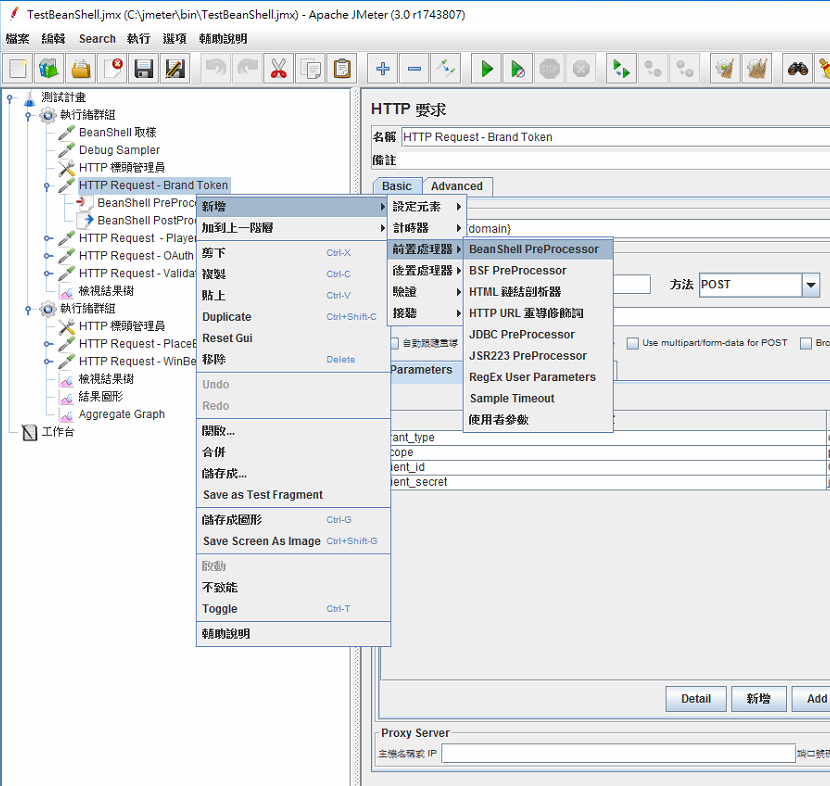Click the Clear broom toolbar icon

coord(725,69)
